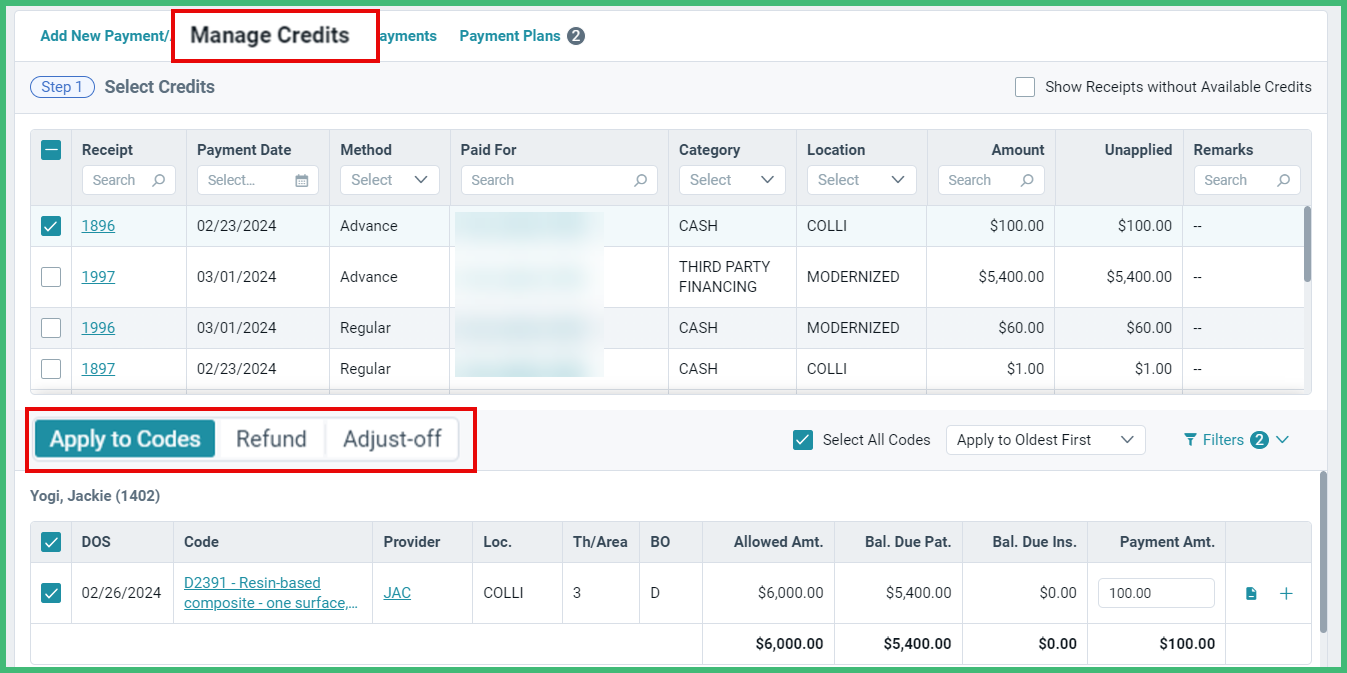This screenshot has width=1347, height=673.
Task: Open the Category Select dropdown
Action: coord(731,180)
